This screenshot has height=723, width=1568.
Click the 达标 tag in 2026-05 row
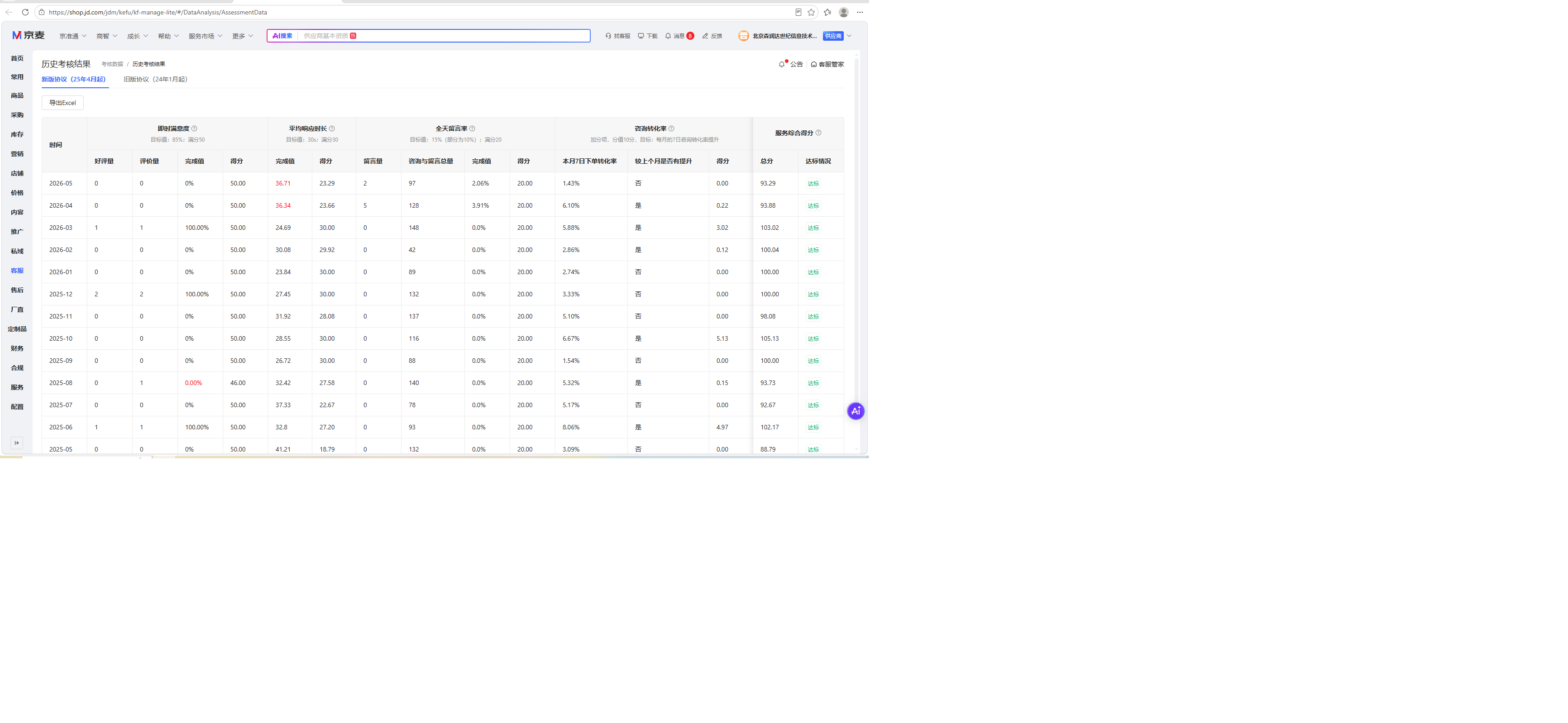tap(813, 183)
